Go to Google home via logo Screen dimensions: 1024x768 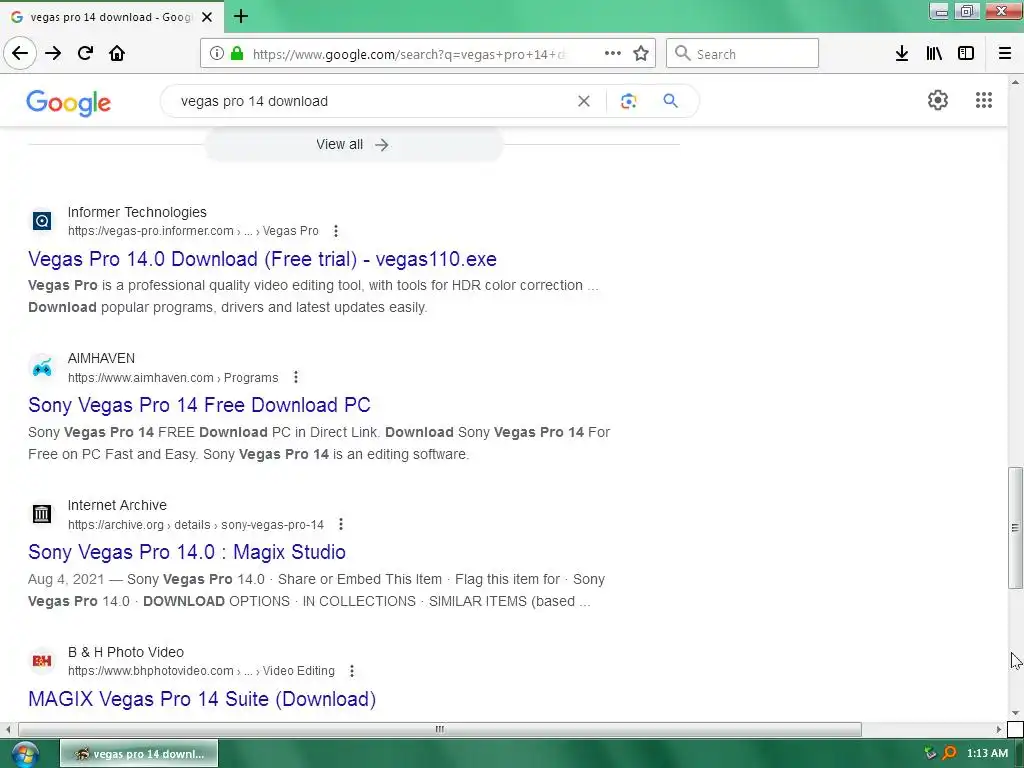point(69,103)
